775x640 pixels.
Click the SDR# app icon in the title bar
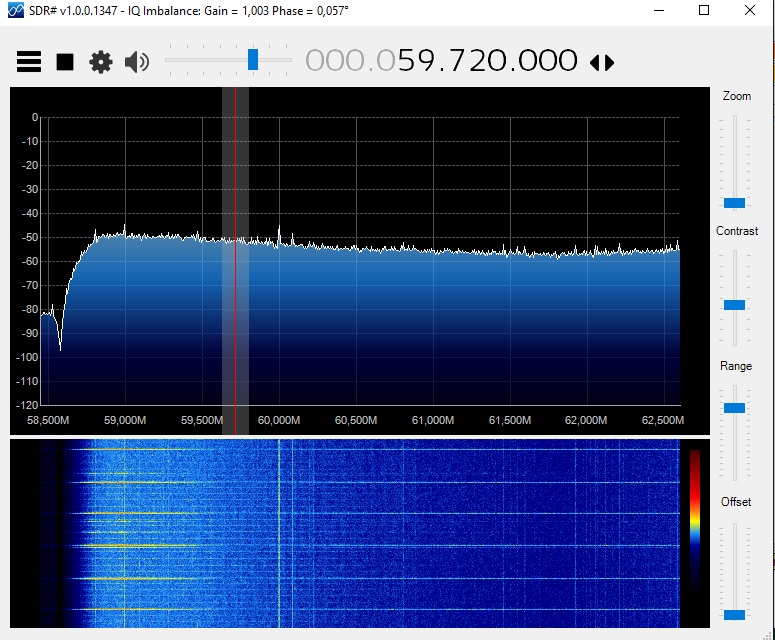pos(16,10)
